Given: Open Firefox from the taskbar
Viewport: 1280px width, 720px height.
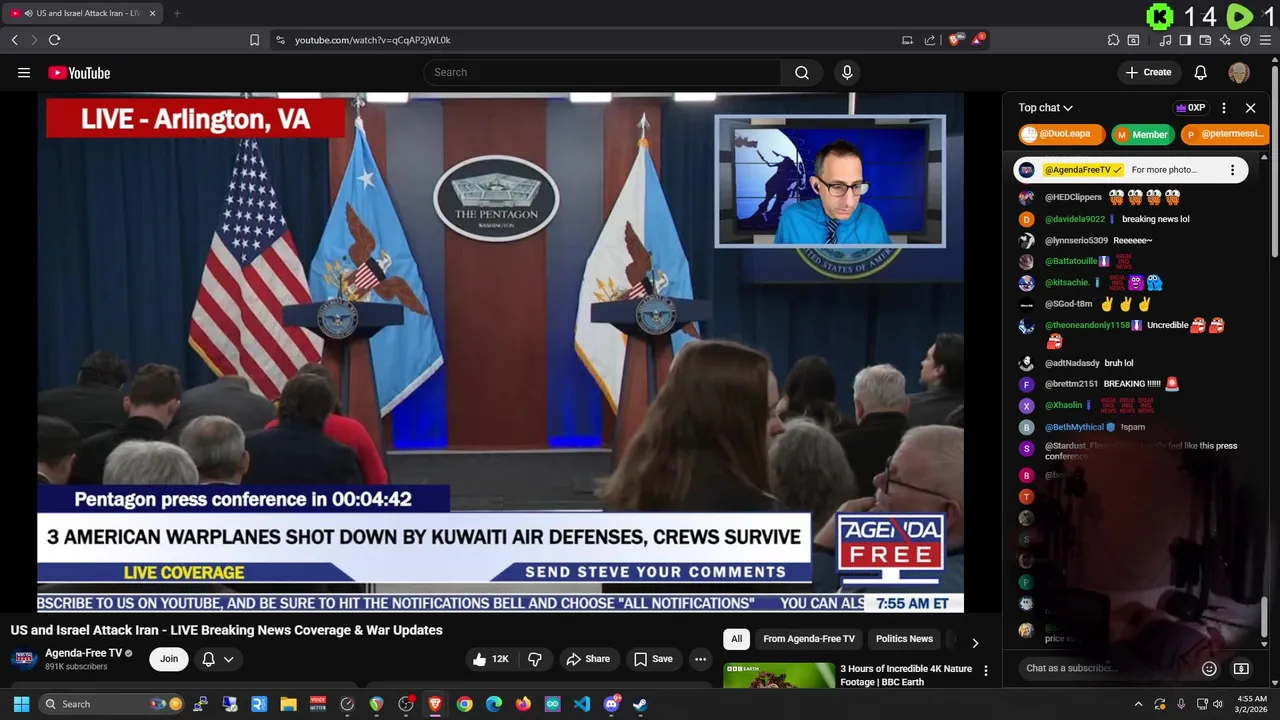Looking at the screenshot, I should 523,704.
